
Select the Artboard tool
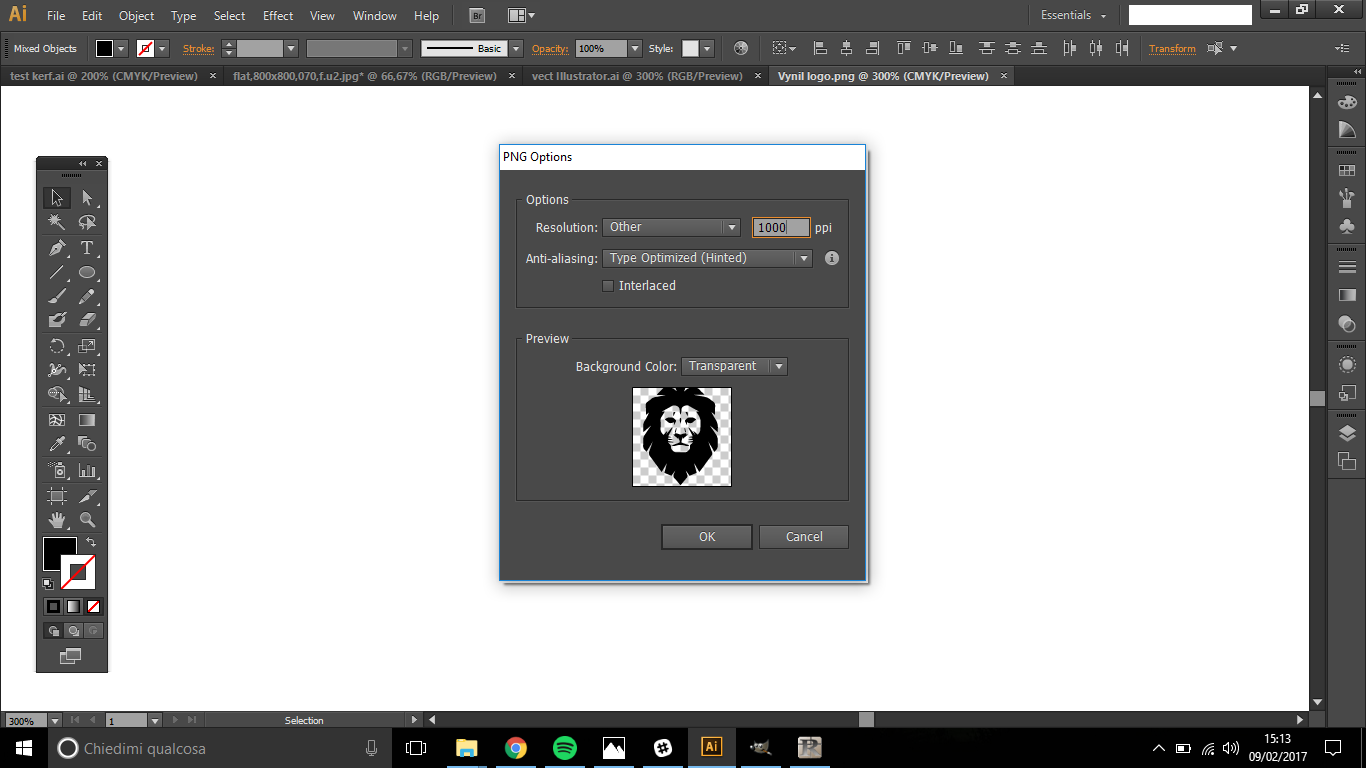pos(57,496)
